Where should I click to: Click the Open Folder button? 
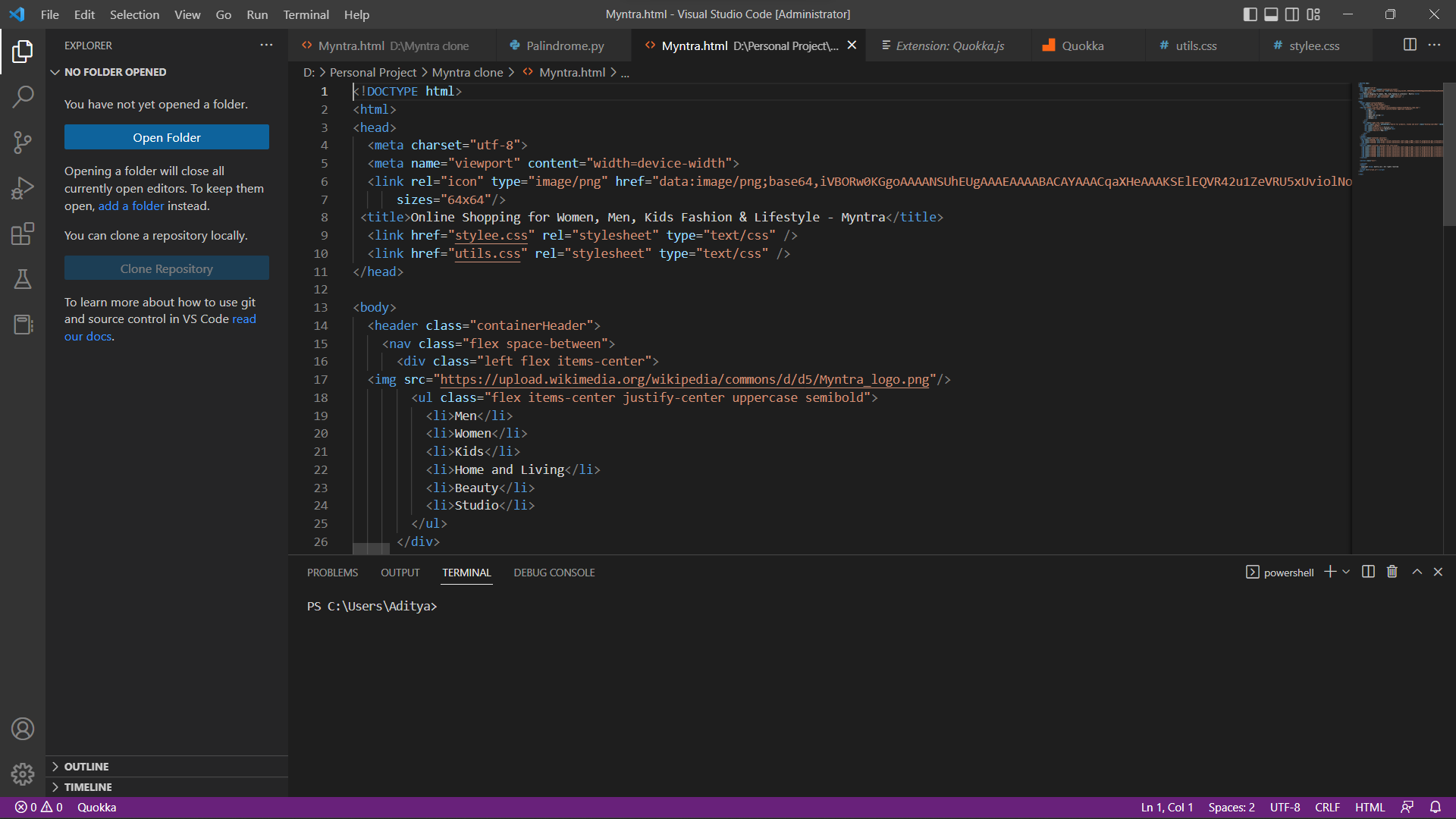[x=167, y=137]
